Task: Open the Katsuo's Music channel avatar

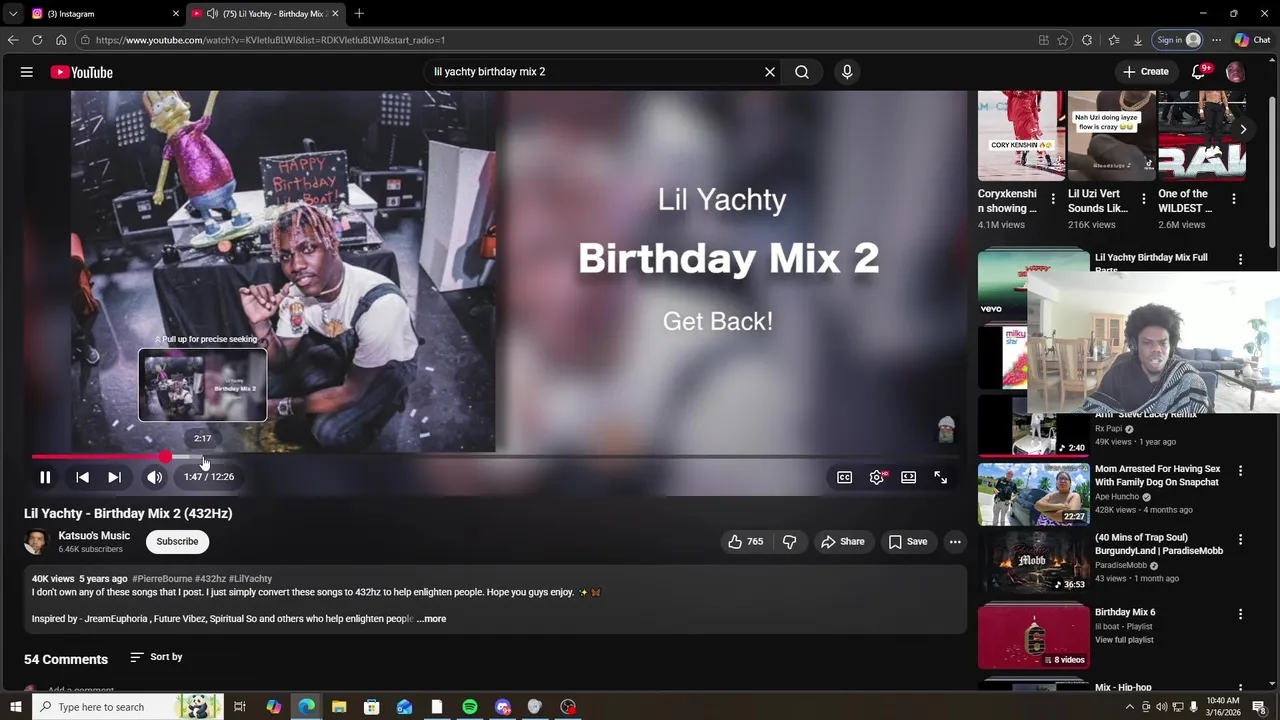Action: click(36, 541)
